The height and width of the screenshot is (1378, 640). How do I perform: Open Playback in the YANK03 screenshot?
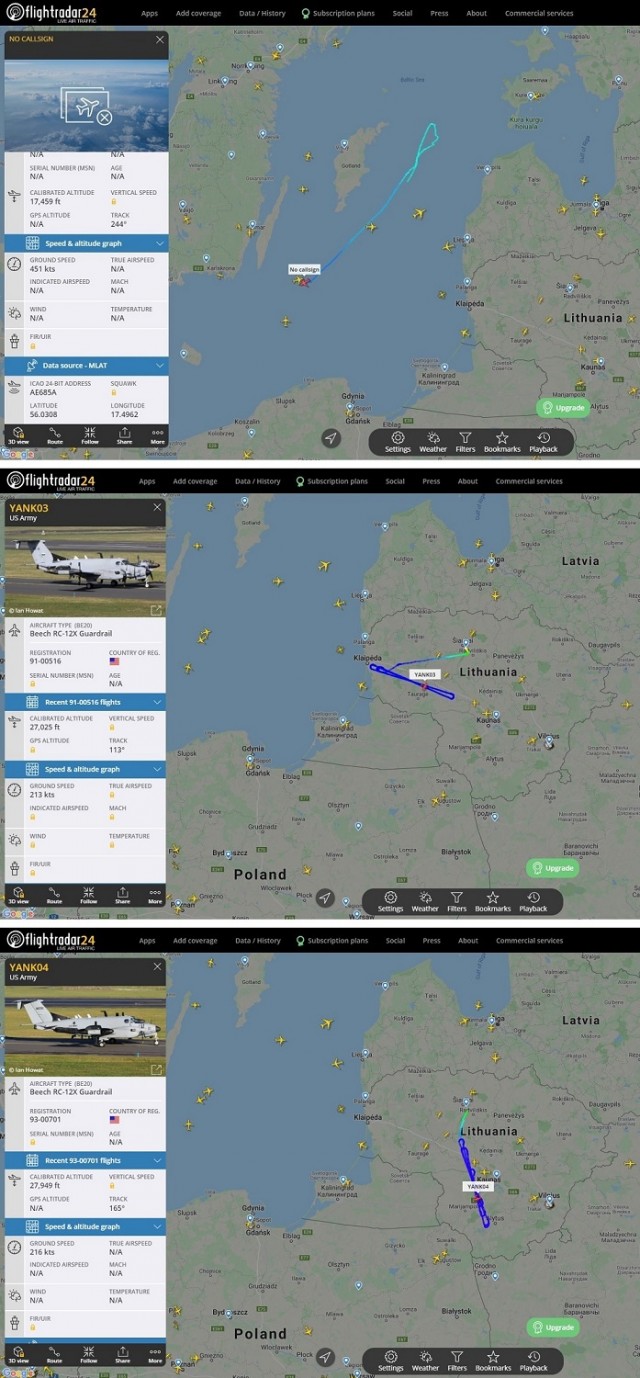534,902
